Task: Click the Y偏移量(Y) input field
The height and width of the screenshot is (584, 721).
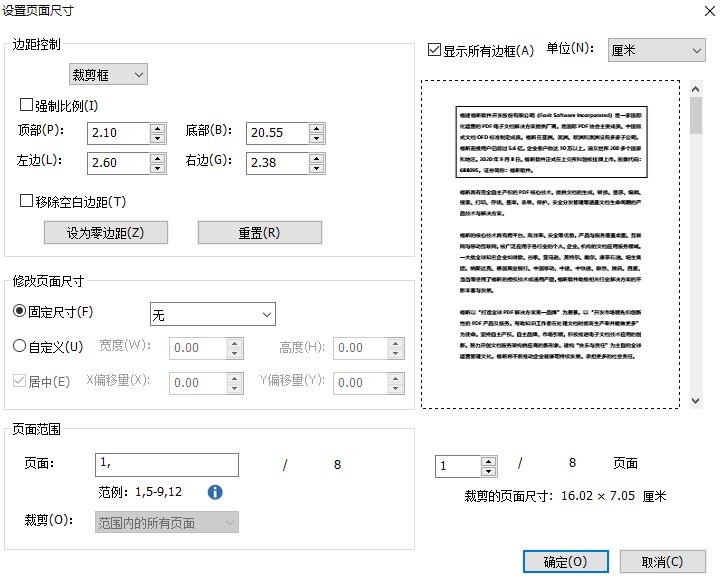Action: [x=361, y=383]
